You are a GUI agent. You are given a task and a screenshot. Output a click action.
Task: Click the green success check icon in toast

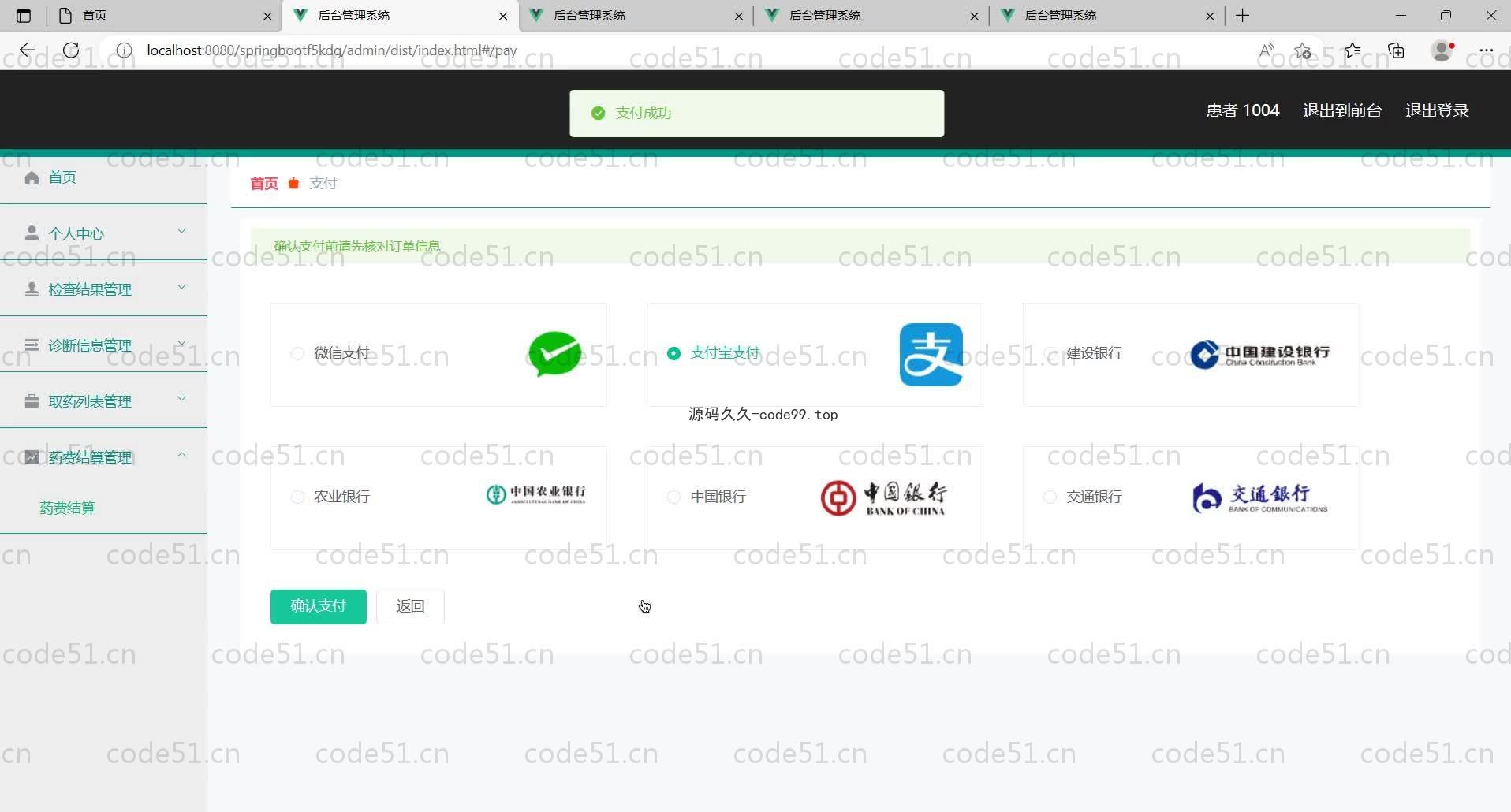598,114
